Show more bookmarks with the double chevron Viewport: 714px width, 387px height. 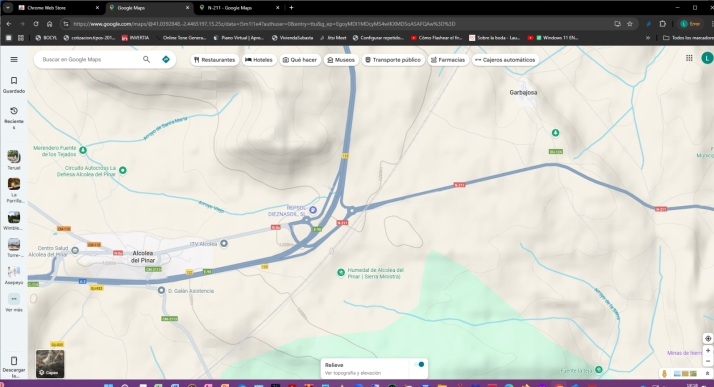tap(648, 38)
